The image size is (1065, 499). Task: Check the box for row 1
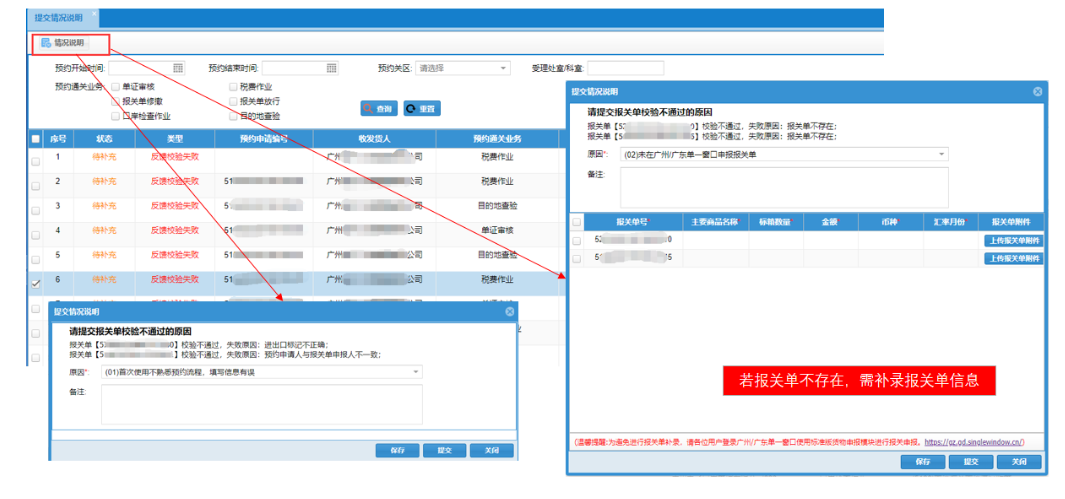(35, 161)
